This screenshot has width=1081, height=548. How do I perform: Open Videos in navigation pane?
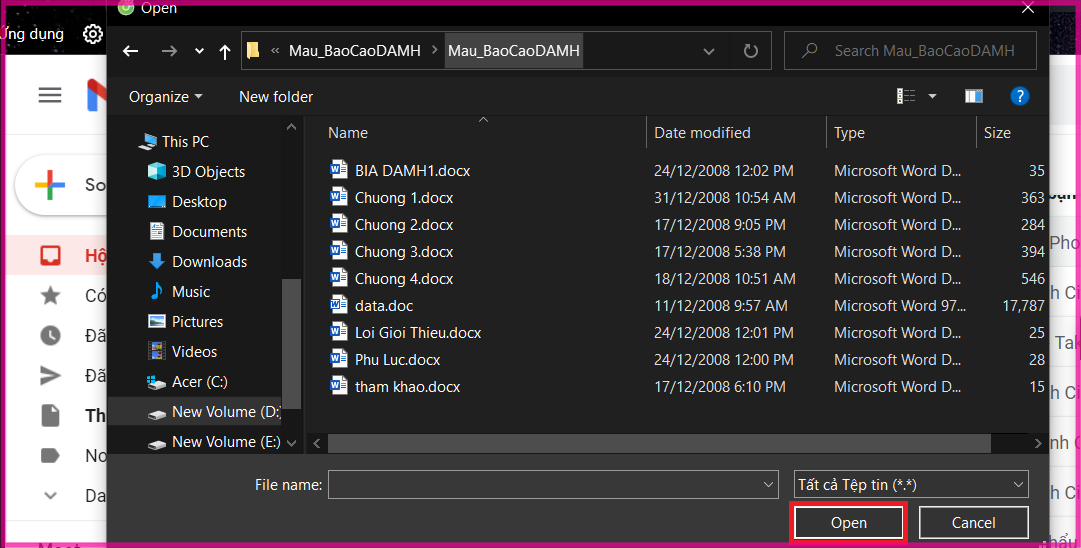(183, 352)
